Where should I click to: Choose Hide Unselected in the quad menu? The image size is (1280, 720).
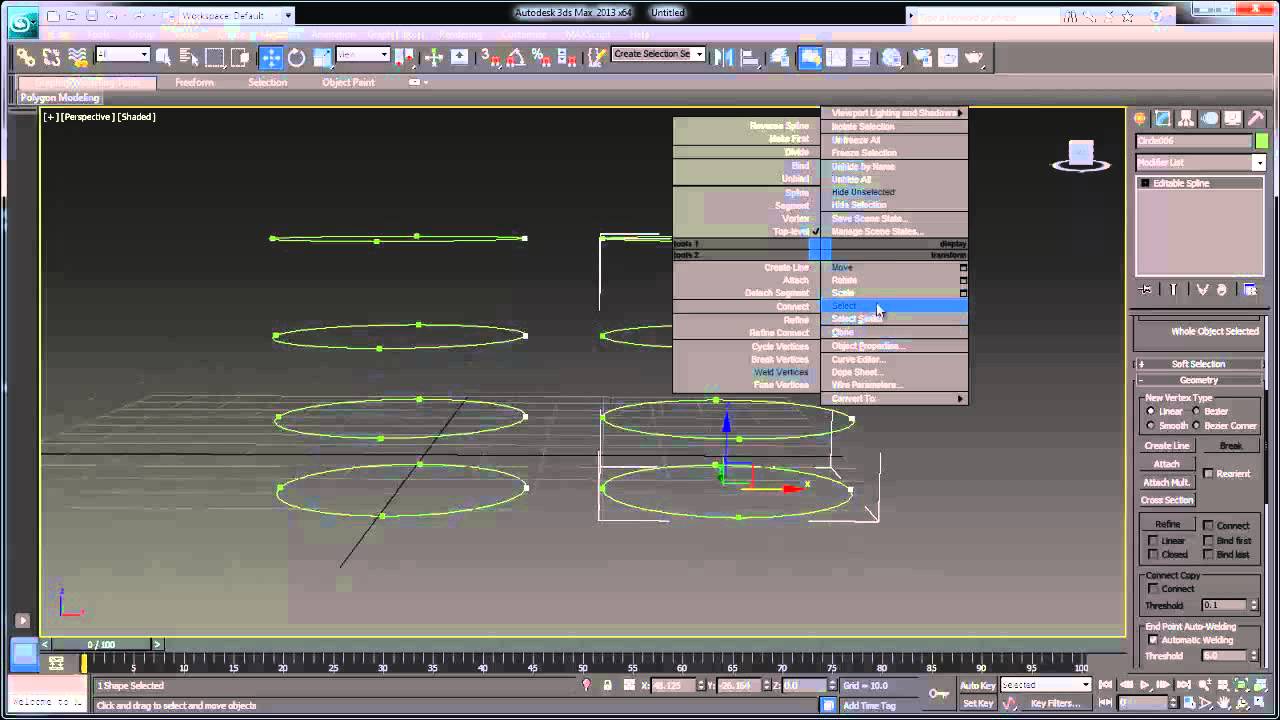point(894,192)
